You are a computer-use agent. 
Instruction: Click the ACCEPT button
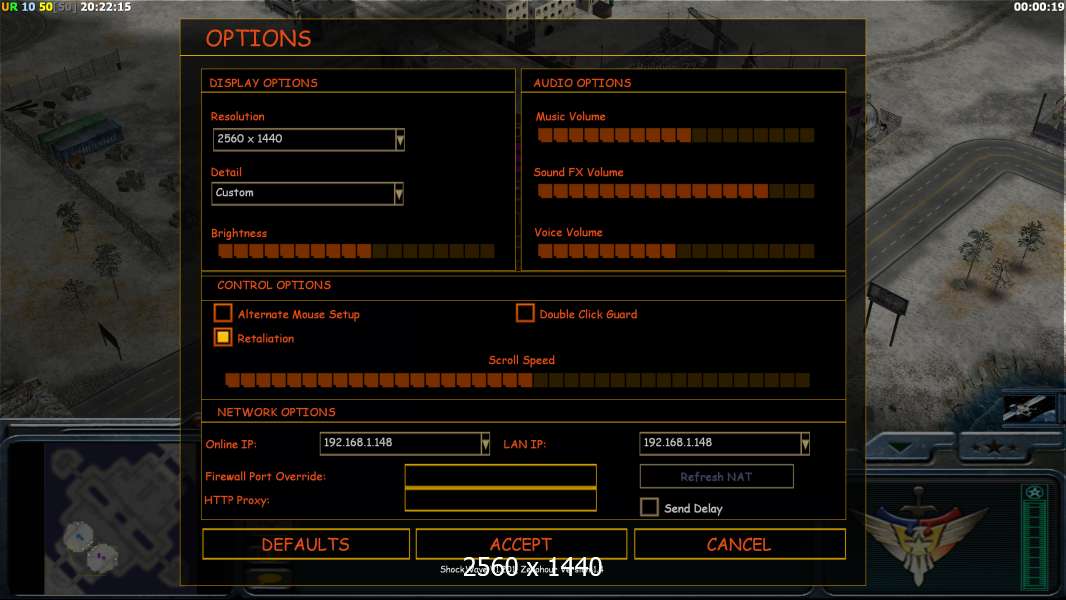[521, 544]
